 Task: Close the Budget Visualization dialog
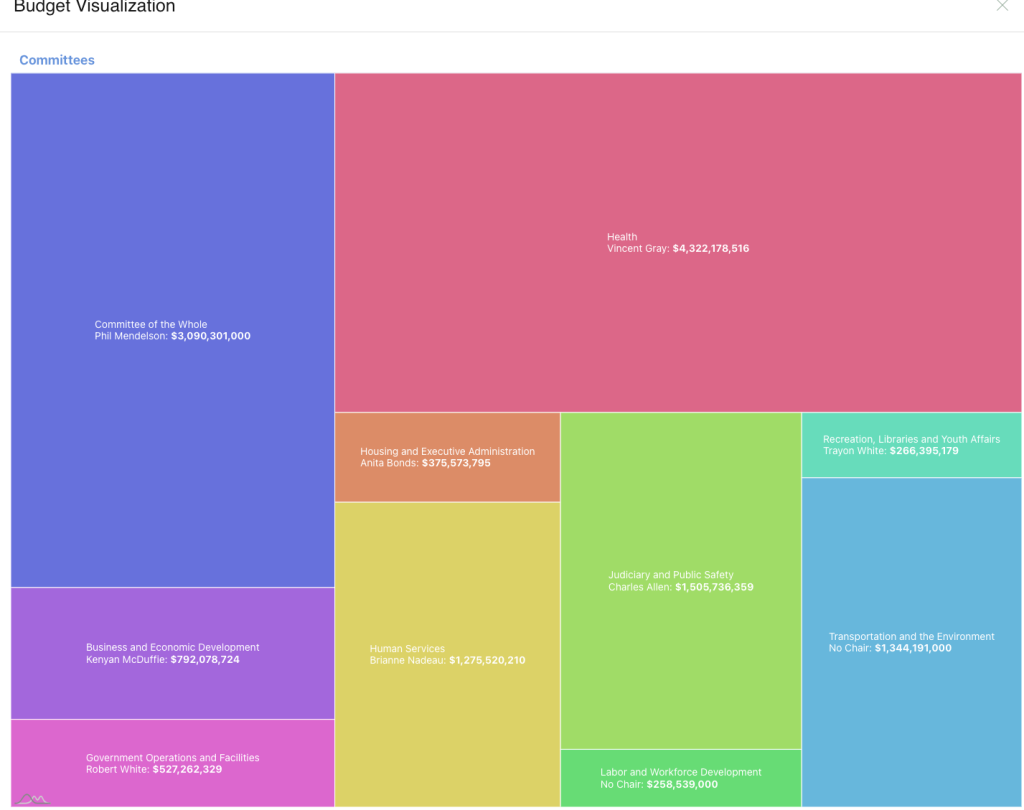coord(1002,6)
